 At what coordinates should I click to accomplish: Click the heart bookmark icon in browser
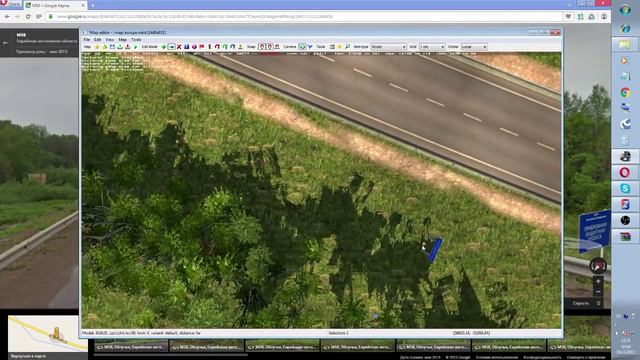[569, 17]
